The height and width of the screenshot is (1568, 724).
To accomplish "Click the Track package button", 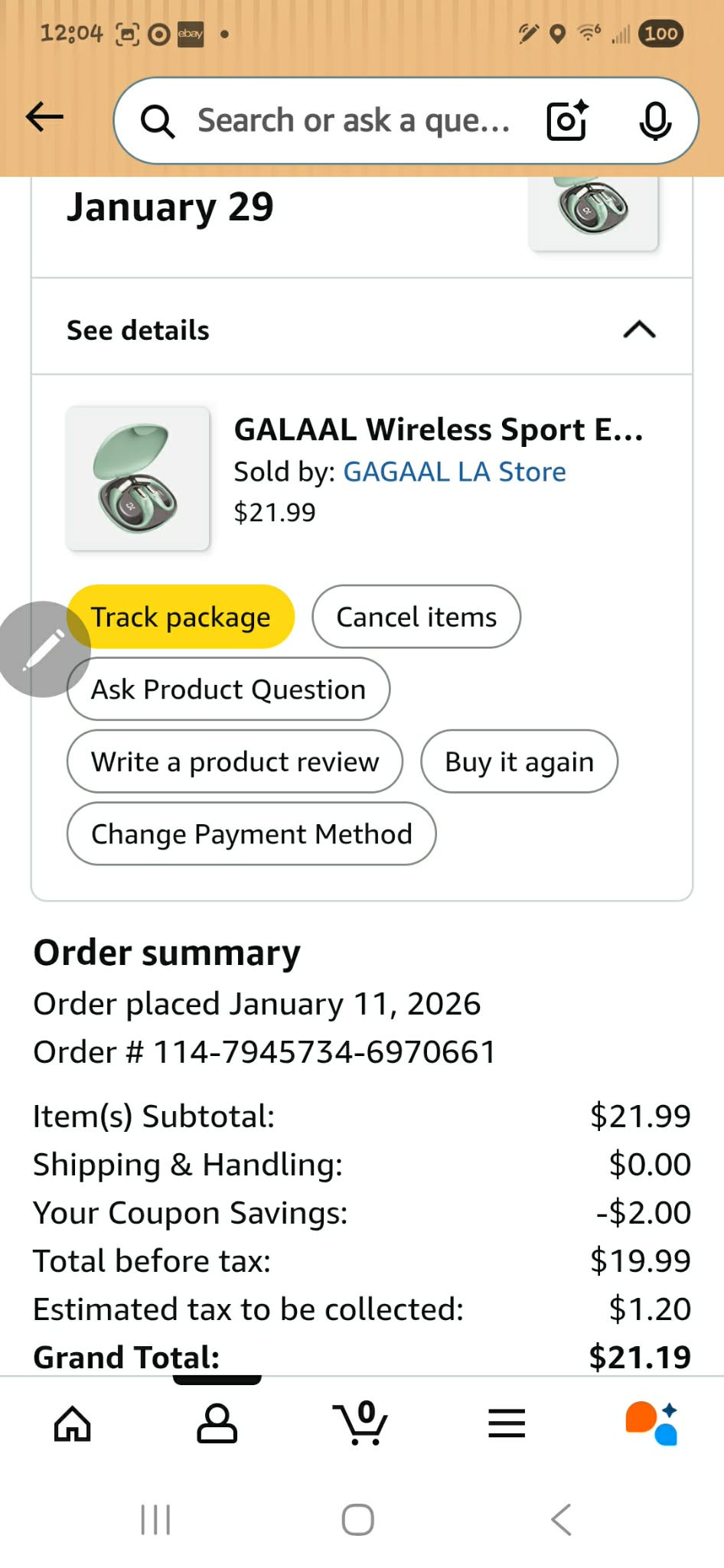I will pos(181,617).
